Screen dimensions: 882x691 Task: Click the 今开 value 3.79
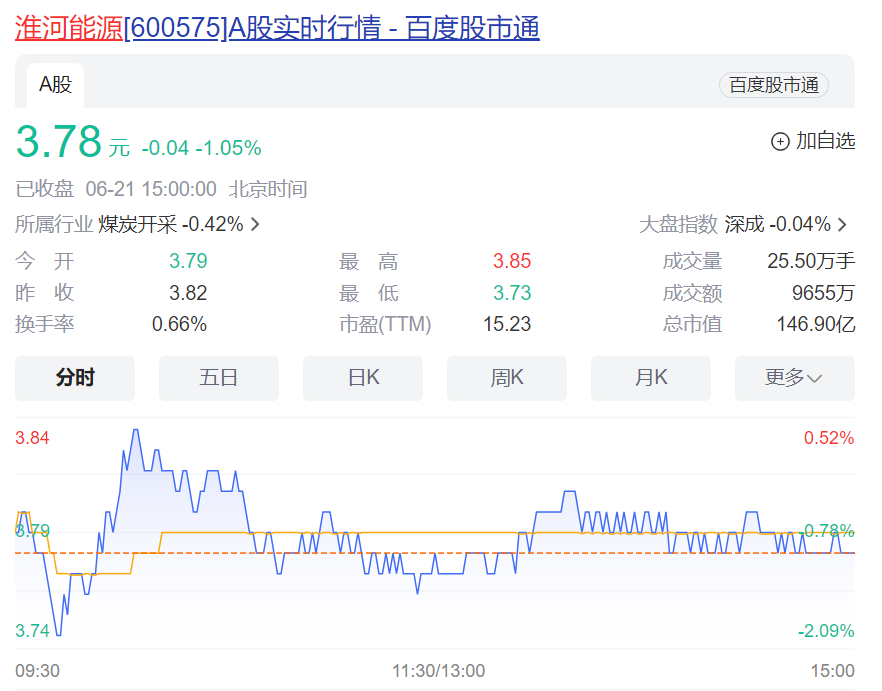tap(188, 261)
